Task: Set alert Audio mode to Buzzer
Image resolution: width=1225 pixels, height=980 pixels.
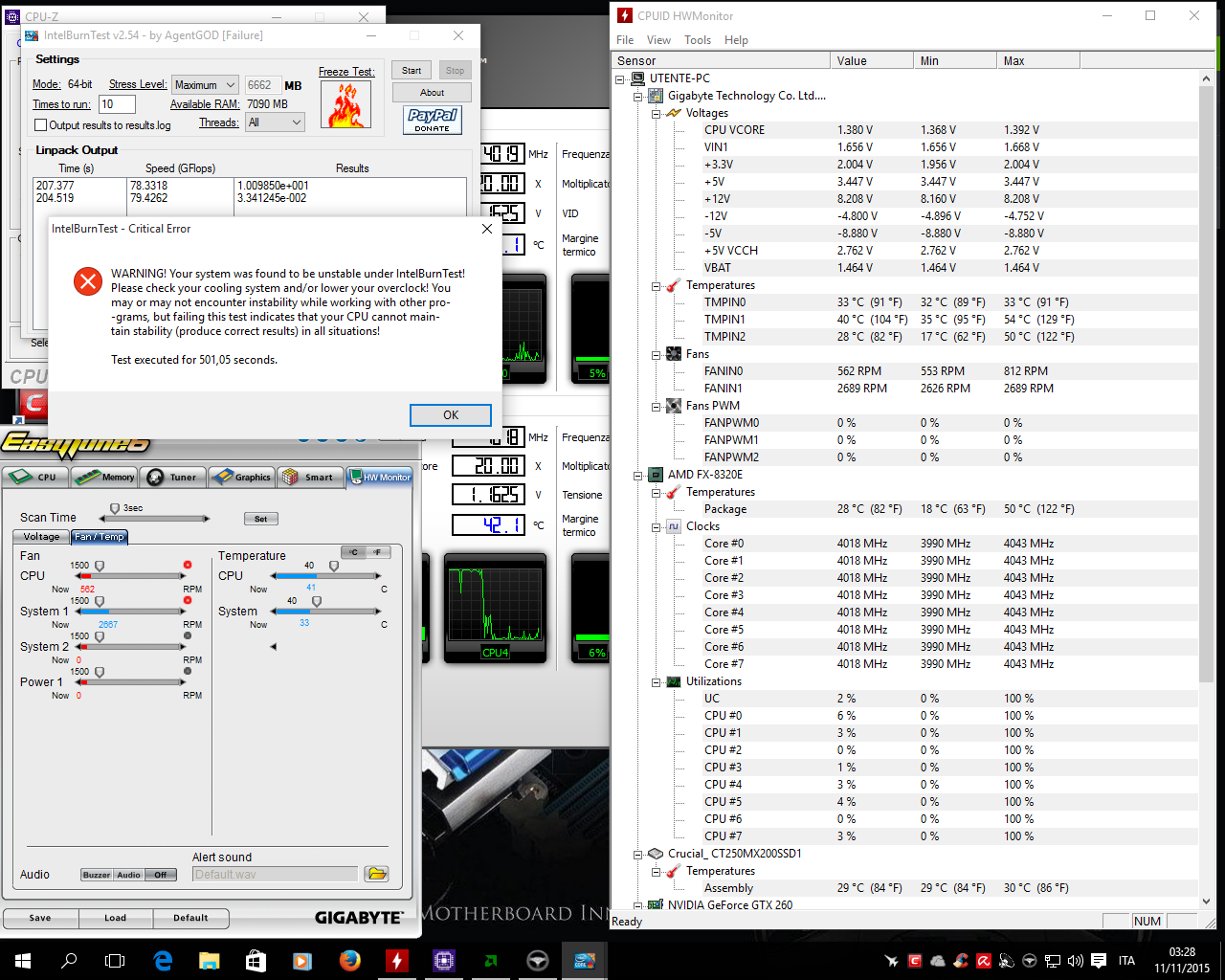Action: pyautogui.click(x=97, y=875)
